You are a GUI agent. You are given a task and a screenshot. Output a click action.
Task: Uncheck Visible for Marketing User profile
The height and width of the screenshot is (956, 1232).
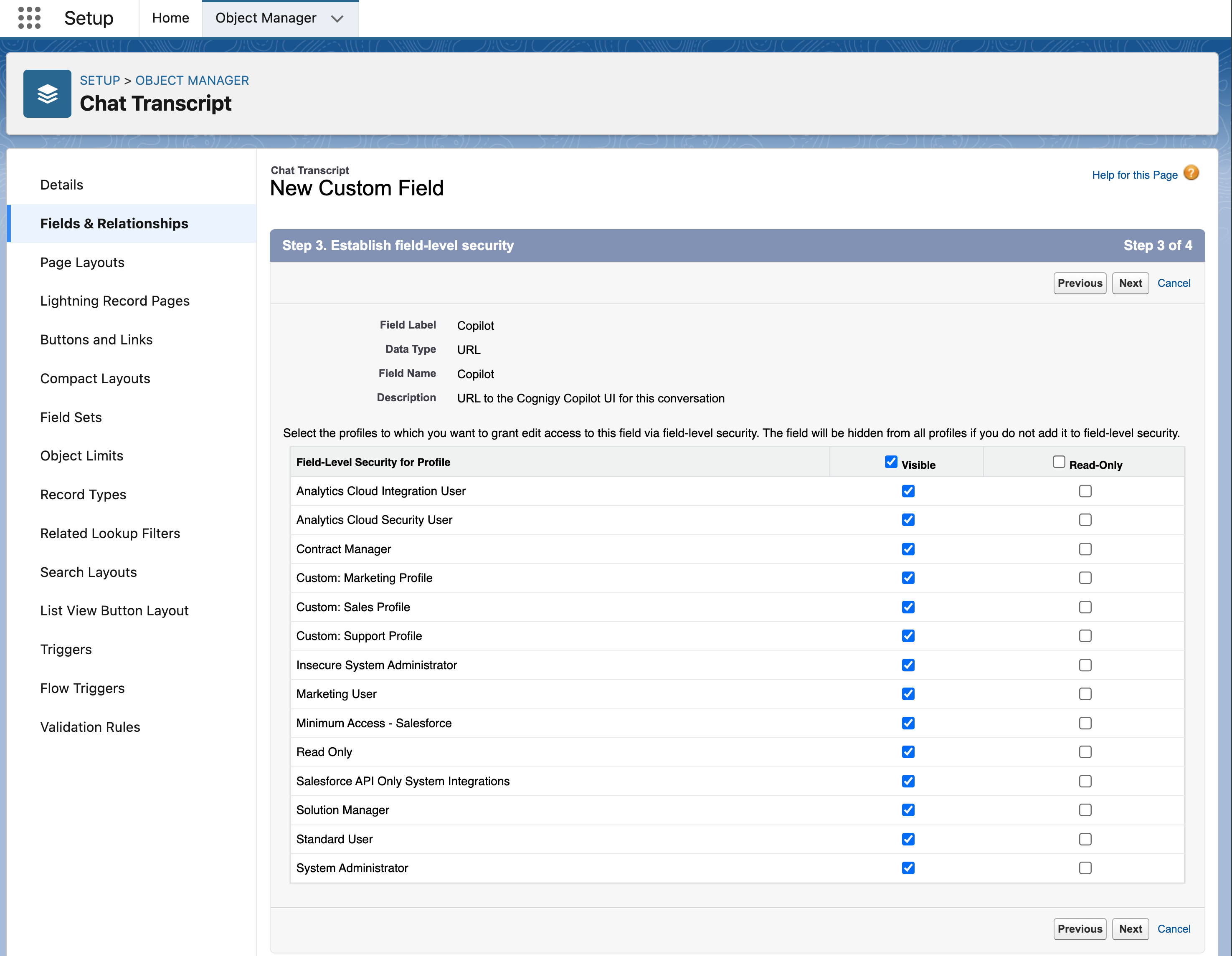point(908,694)
